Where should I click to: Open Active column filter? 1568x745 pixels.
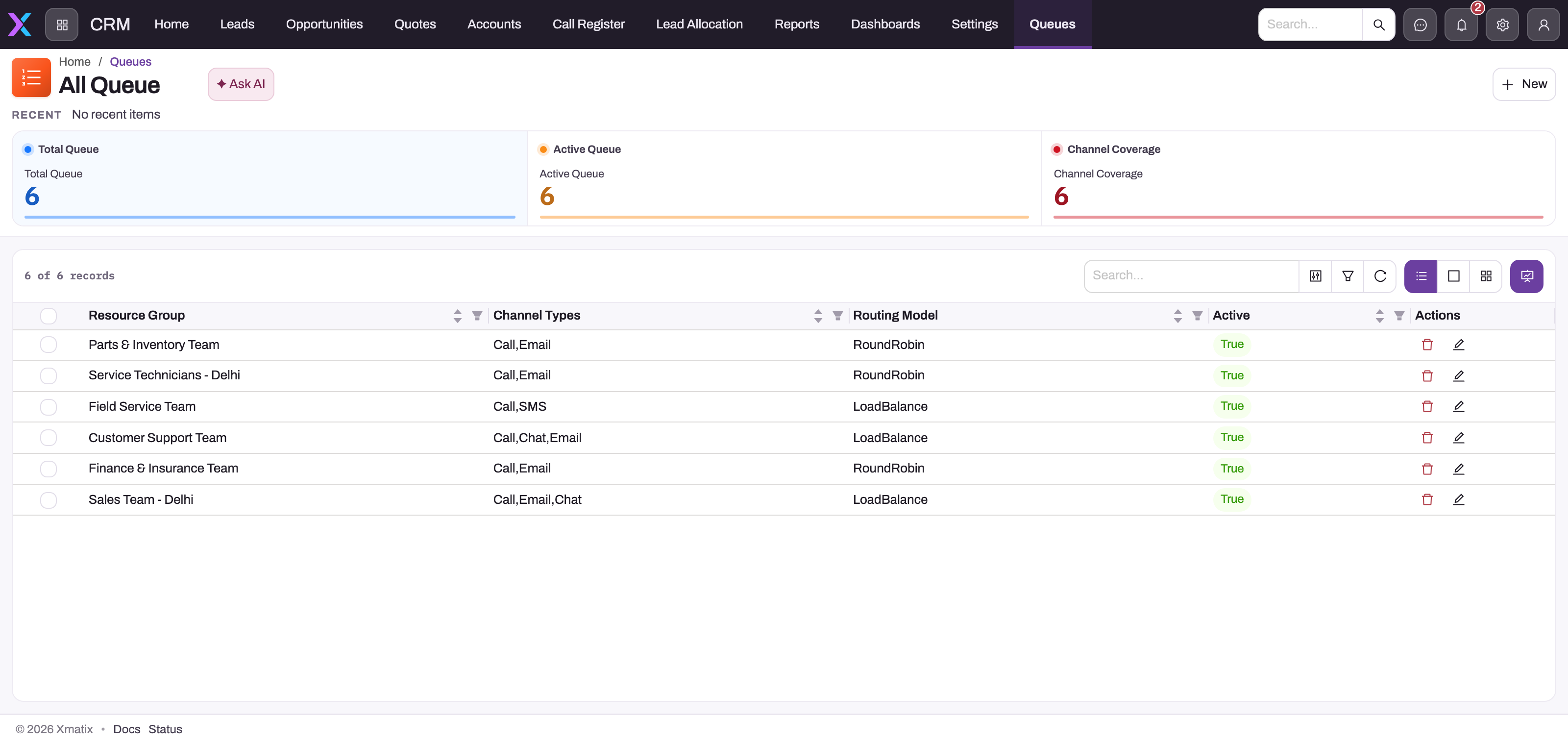(x=1399, y=315)
